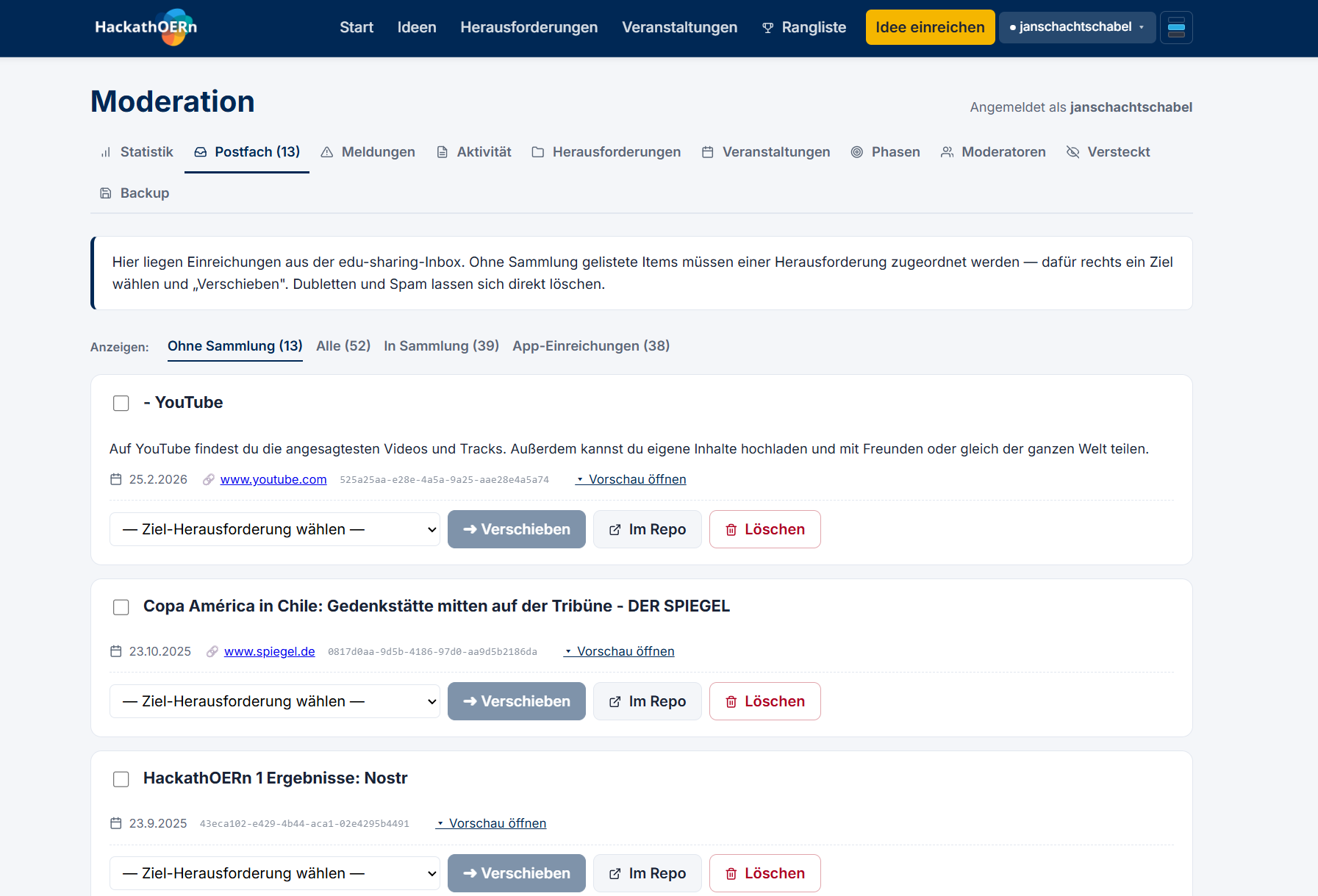This screenshot has width=1318, height=896.
Task: Switch to the Aktivität tab
Action: point(474,152)
